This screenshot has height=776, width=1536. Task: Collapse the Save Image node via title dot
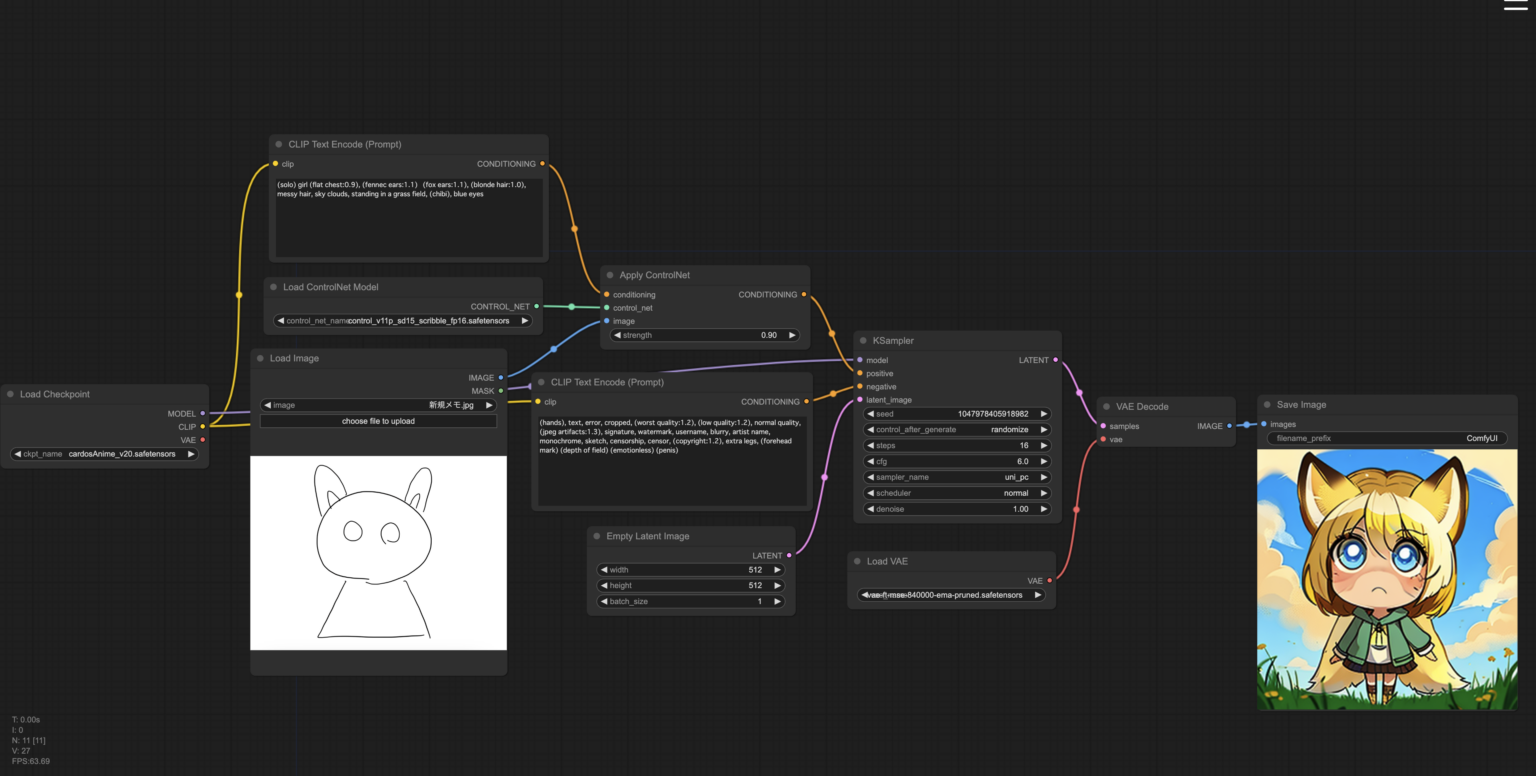1267,405
